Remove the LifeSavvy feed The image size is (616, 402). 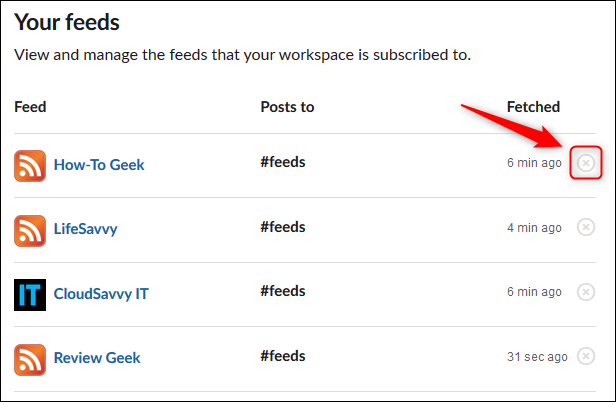coord(586,227)
